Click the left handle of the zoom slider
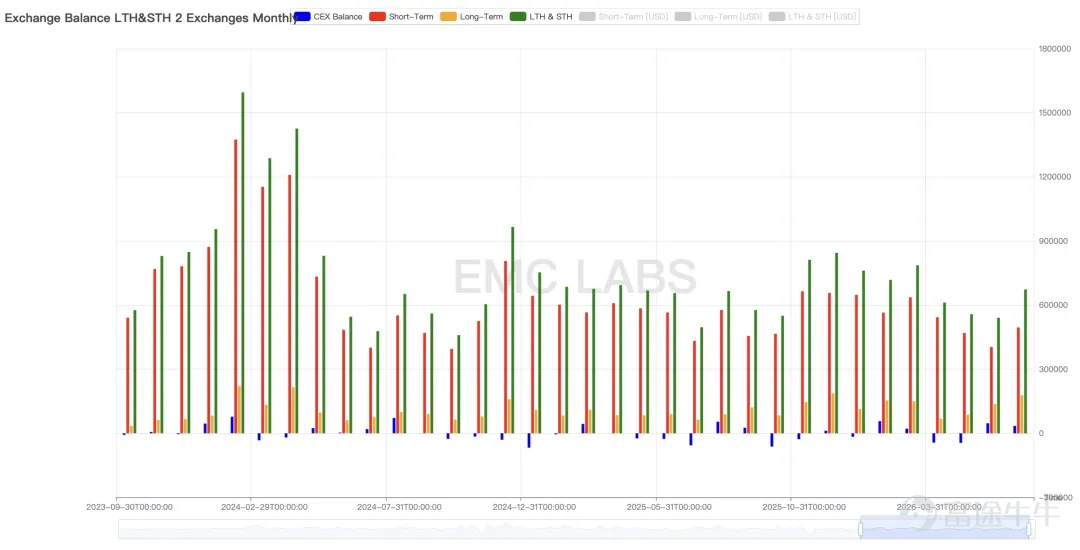The height and width of the screenshot is (550, 1080). pos(860,529)
